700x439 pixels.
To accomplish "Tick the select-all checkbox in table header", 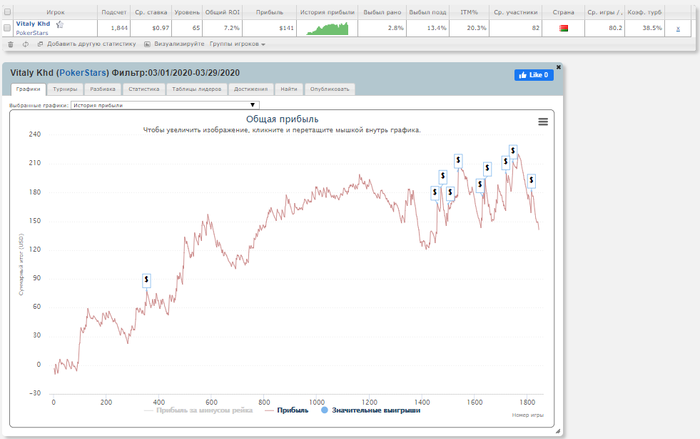I will (7, 12).
